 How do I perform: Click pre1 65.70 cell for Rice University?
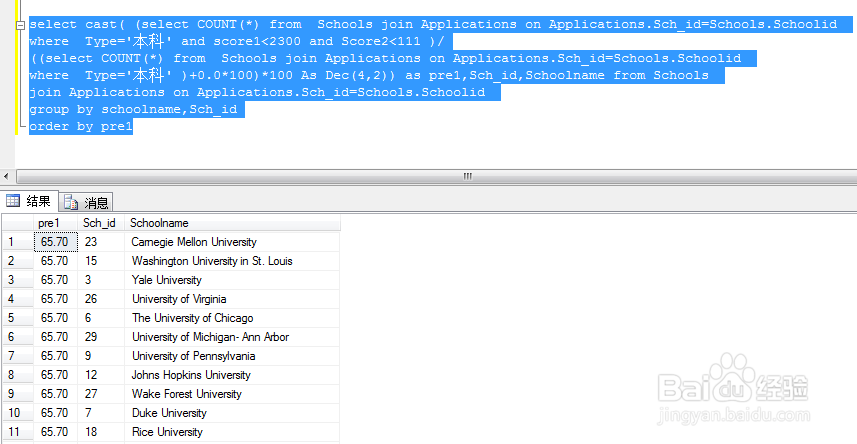pyautogui.click(x=56, y=432)
